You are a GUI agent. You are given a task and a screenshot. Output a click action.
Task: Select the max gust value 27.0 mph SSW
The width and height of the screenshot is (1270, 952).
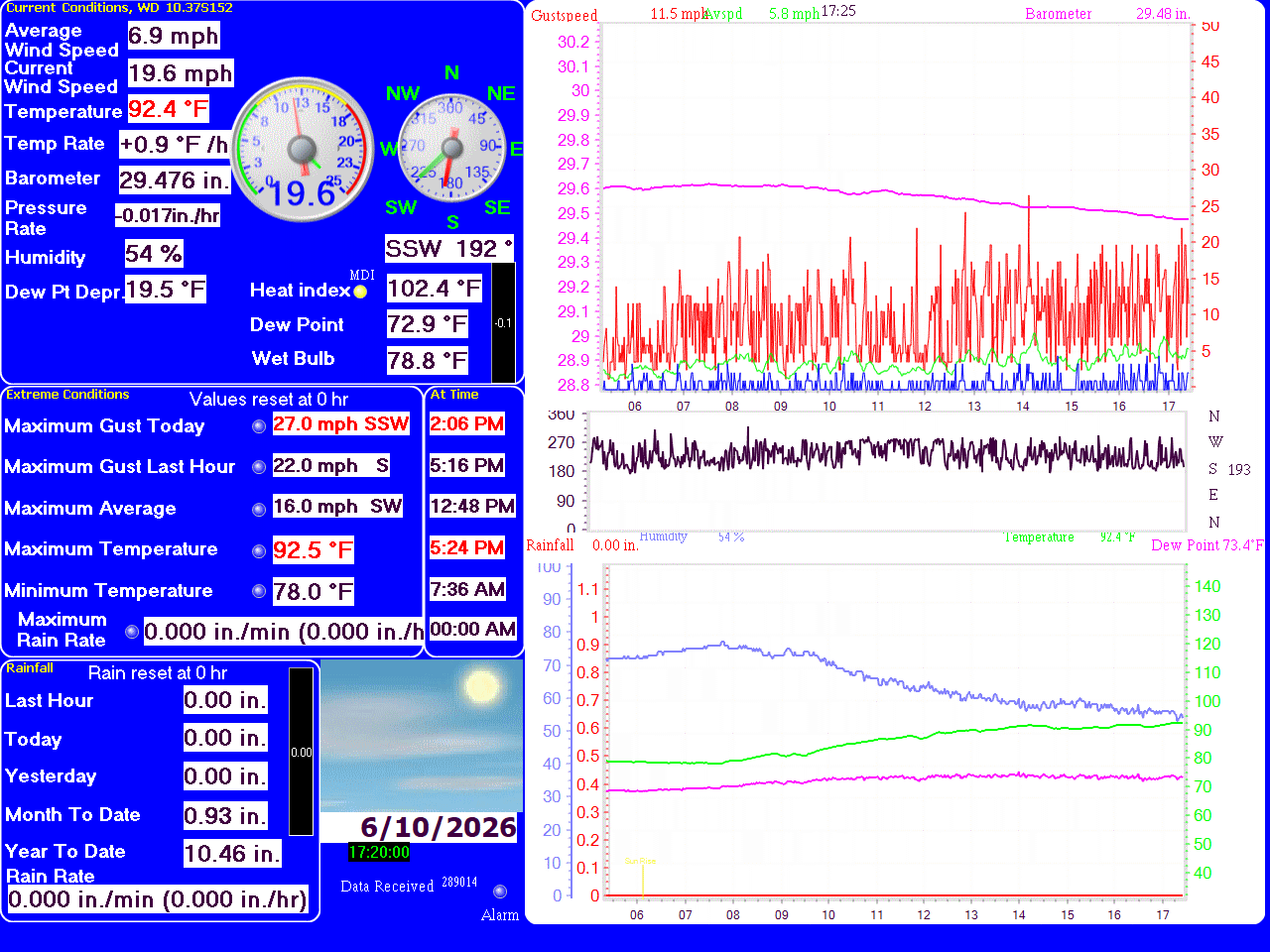(341, 423)
